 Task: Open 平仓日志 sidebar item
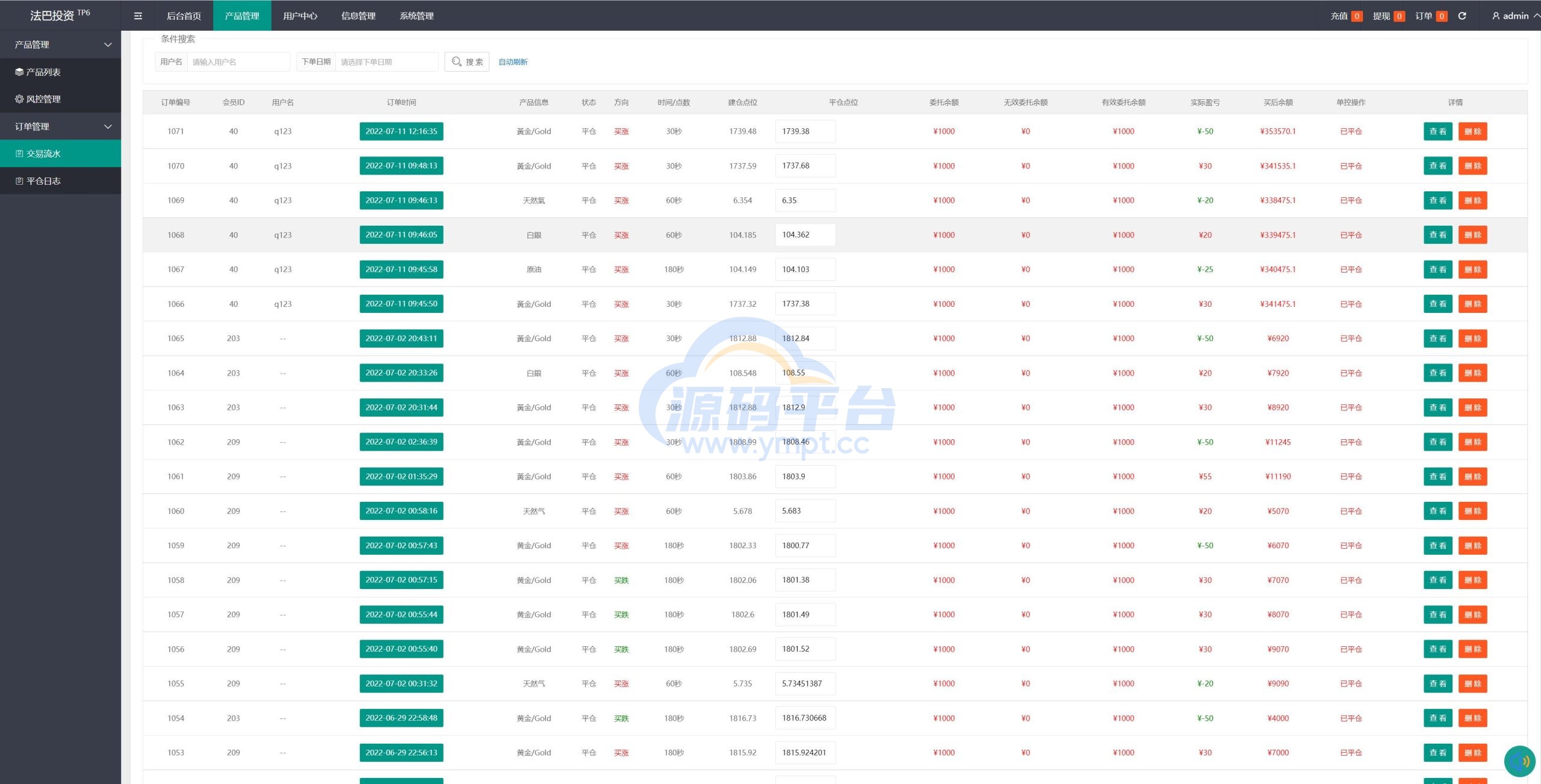coord(60,181)
